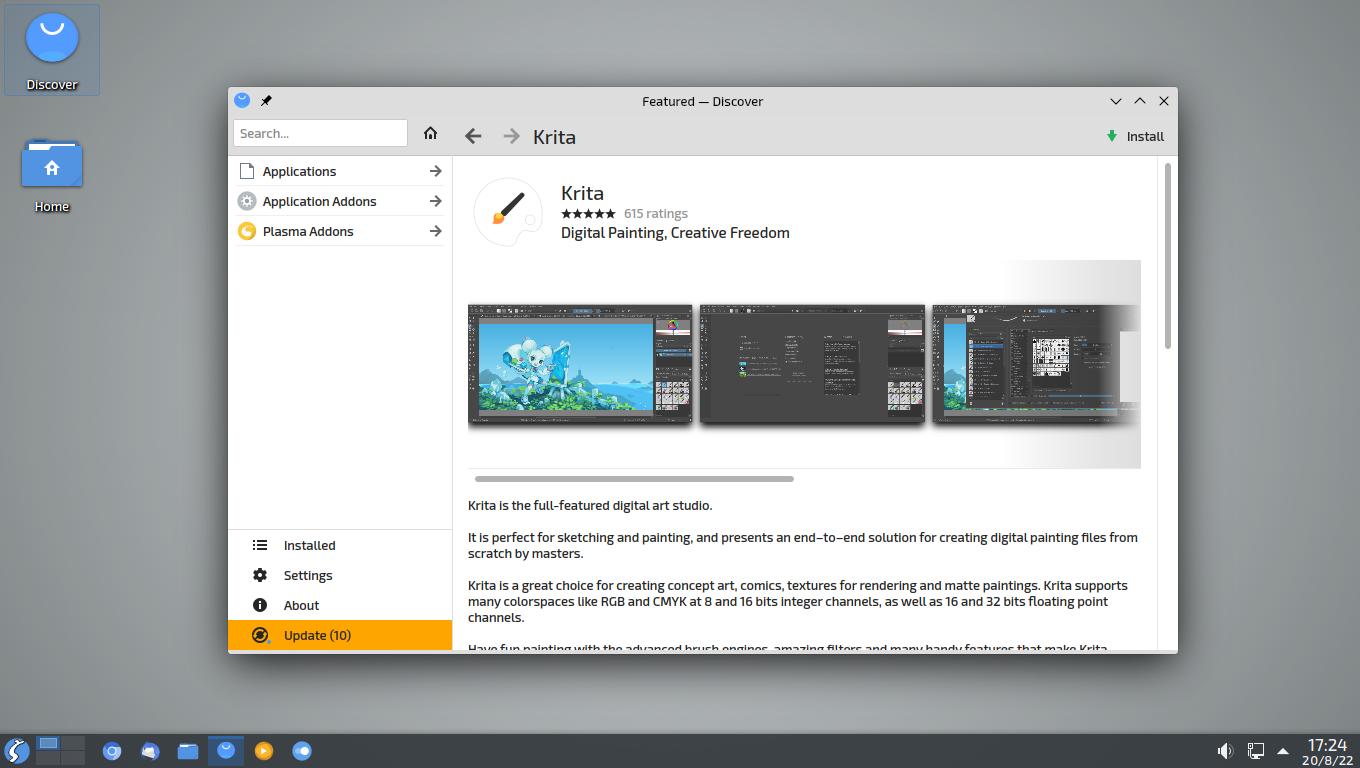Image resolution: width=1360 pixels, height=768 pixels.
Task: Toggle the pin window icon
Action: click(x=266, y=101)
